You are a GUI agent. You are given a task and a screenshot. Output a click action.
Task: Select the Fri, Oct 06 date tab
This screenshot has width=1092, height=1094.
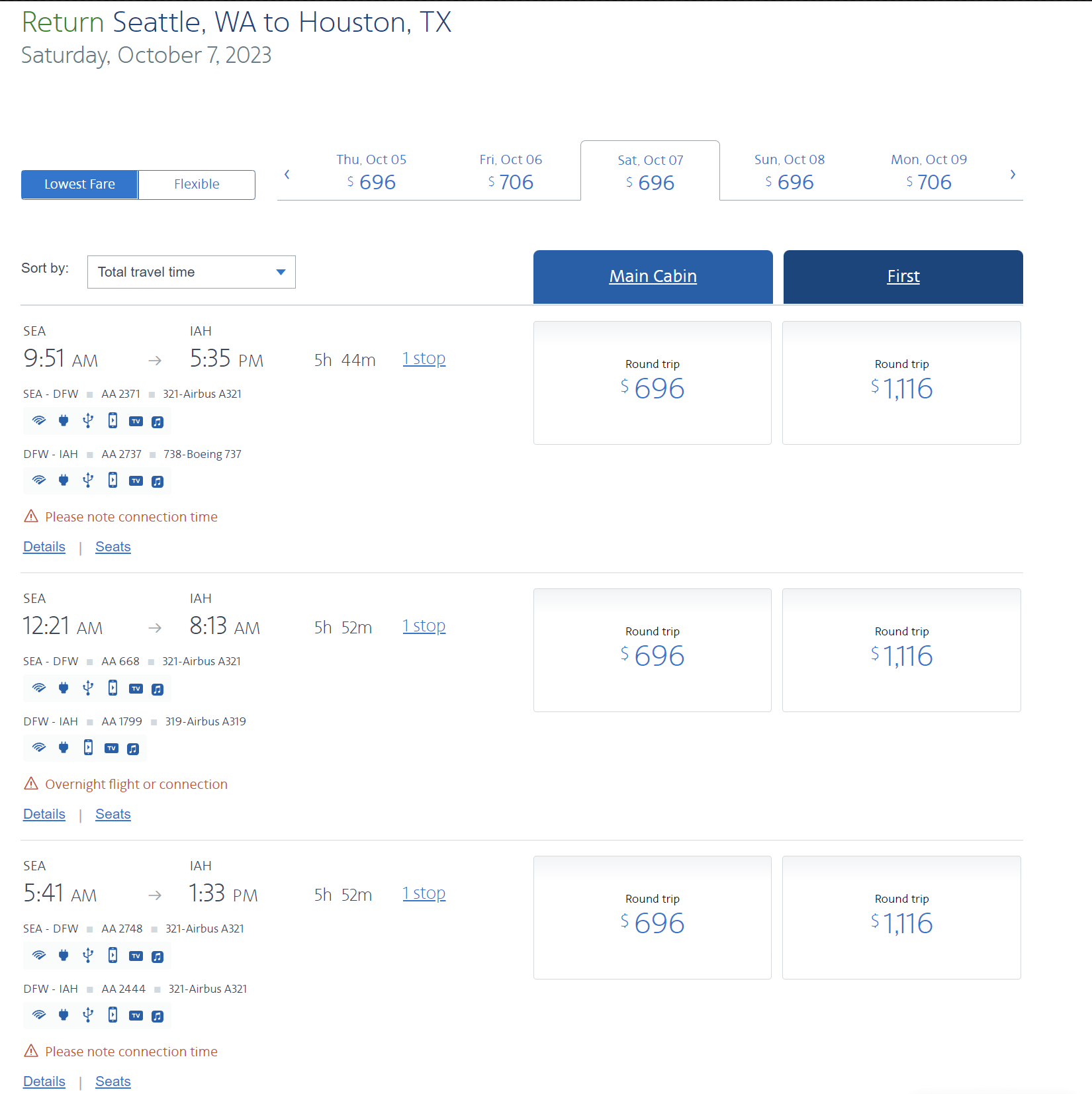[x=510, y=171]
